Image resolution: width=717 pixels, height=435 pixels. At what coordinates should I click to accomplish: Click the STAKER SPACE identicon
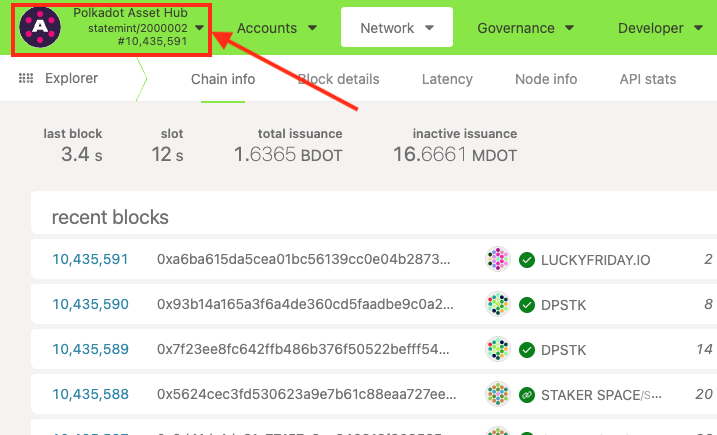click(498, 394)
